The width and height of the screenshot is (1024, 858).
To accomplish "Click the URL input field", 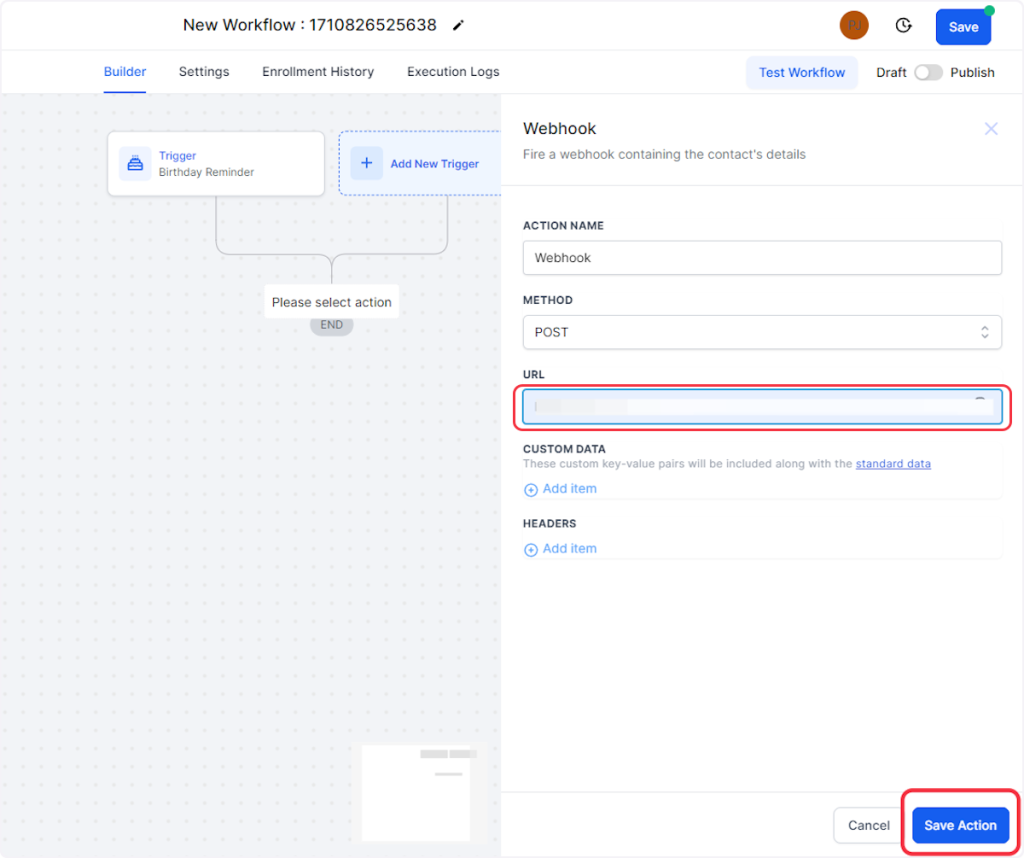I will (x=762, y=407).
